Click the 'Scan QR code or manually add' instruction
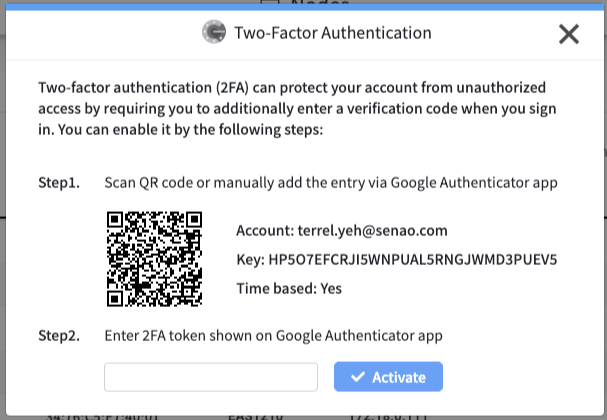The width and height of the screenshot is (607, 420). 330,183
